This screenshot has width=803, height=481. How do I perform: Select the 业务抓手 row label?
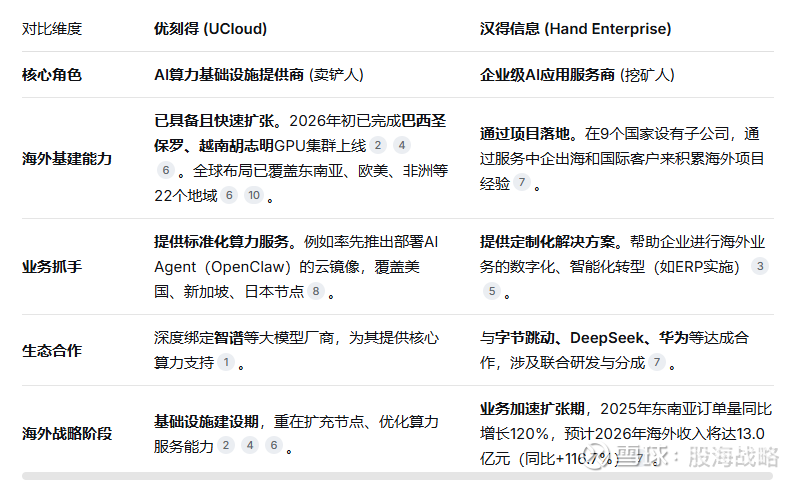pos(52,266)
